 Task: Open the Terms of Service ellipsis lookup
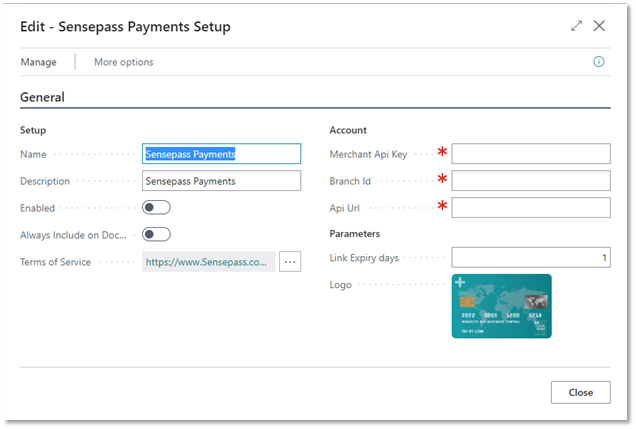click(290, 262)
